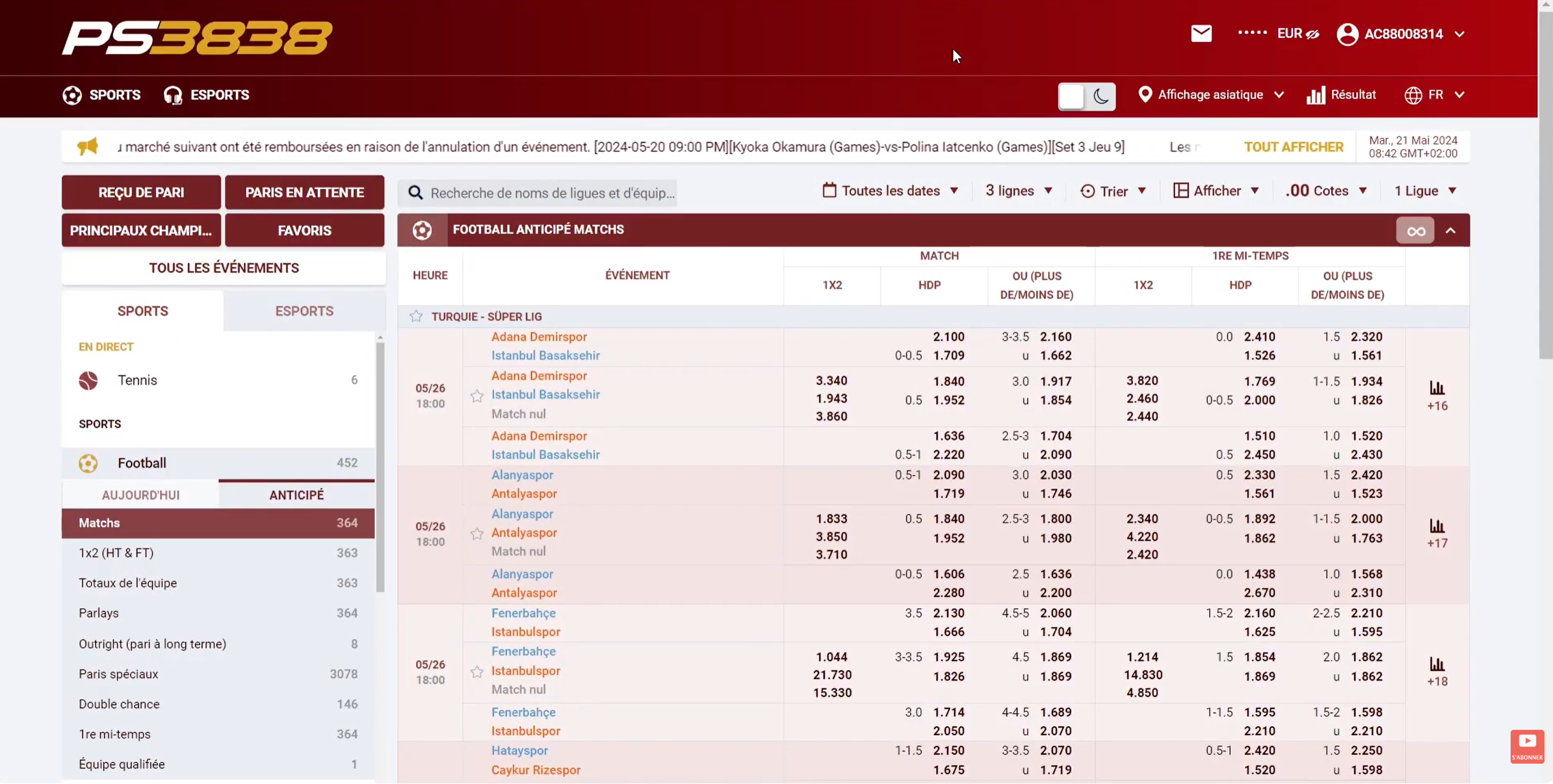Expand the Toutes les dates dropdown
This screenshot has height=784, width=1553.
890,191
